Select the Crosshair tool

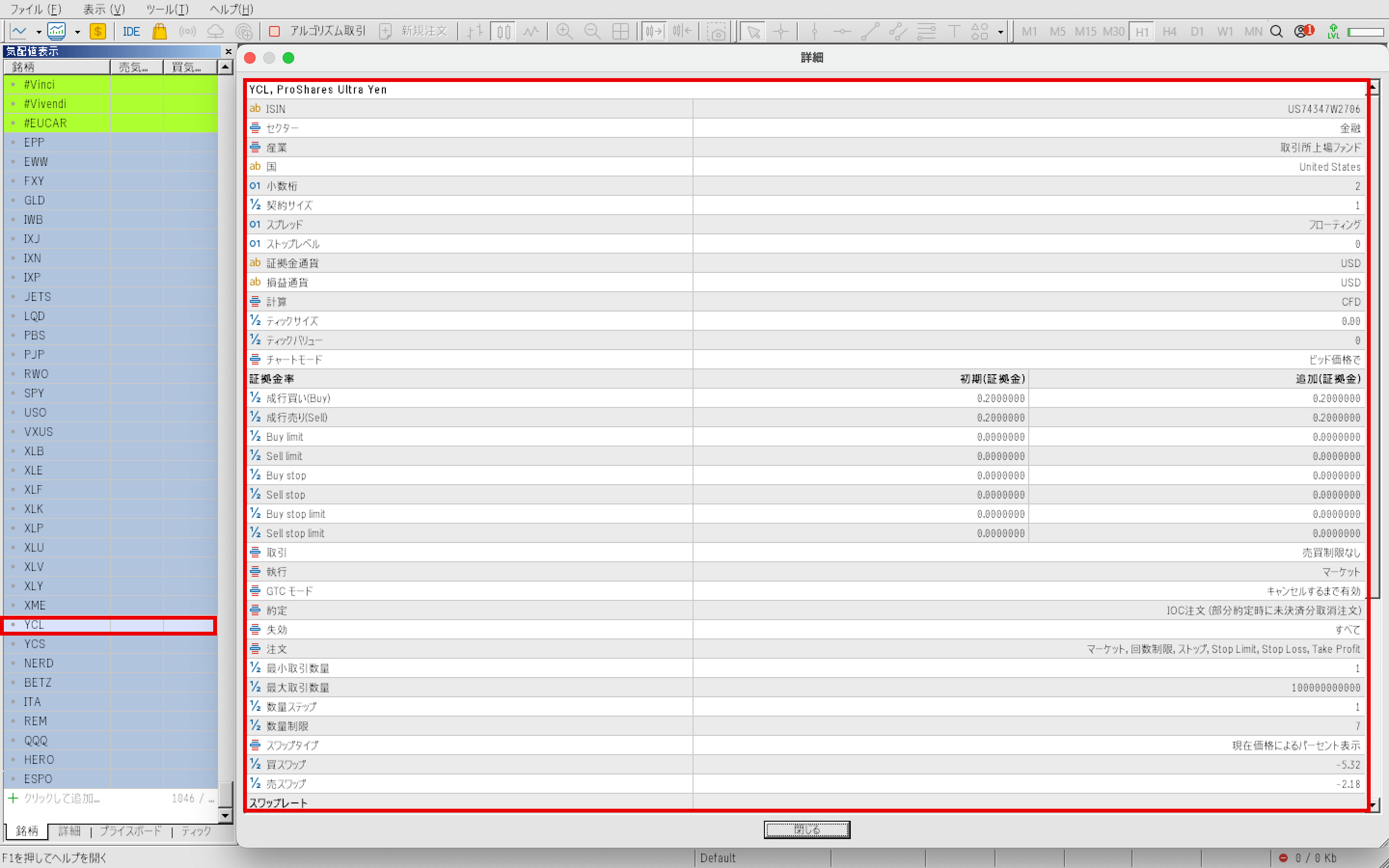point(781,31)
